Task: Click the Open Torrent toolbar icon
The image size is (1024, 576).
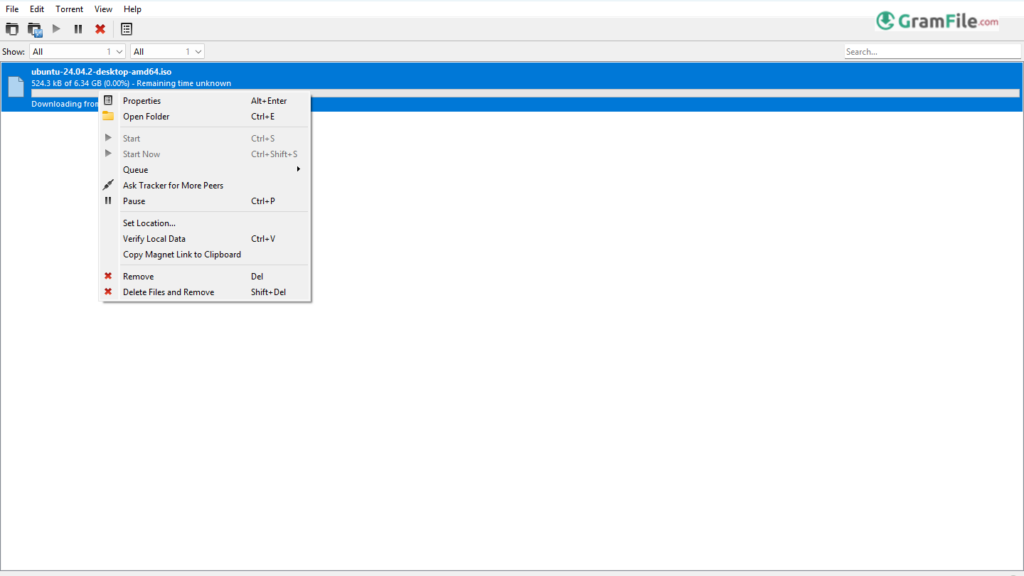Action: 12,29
